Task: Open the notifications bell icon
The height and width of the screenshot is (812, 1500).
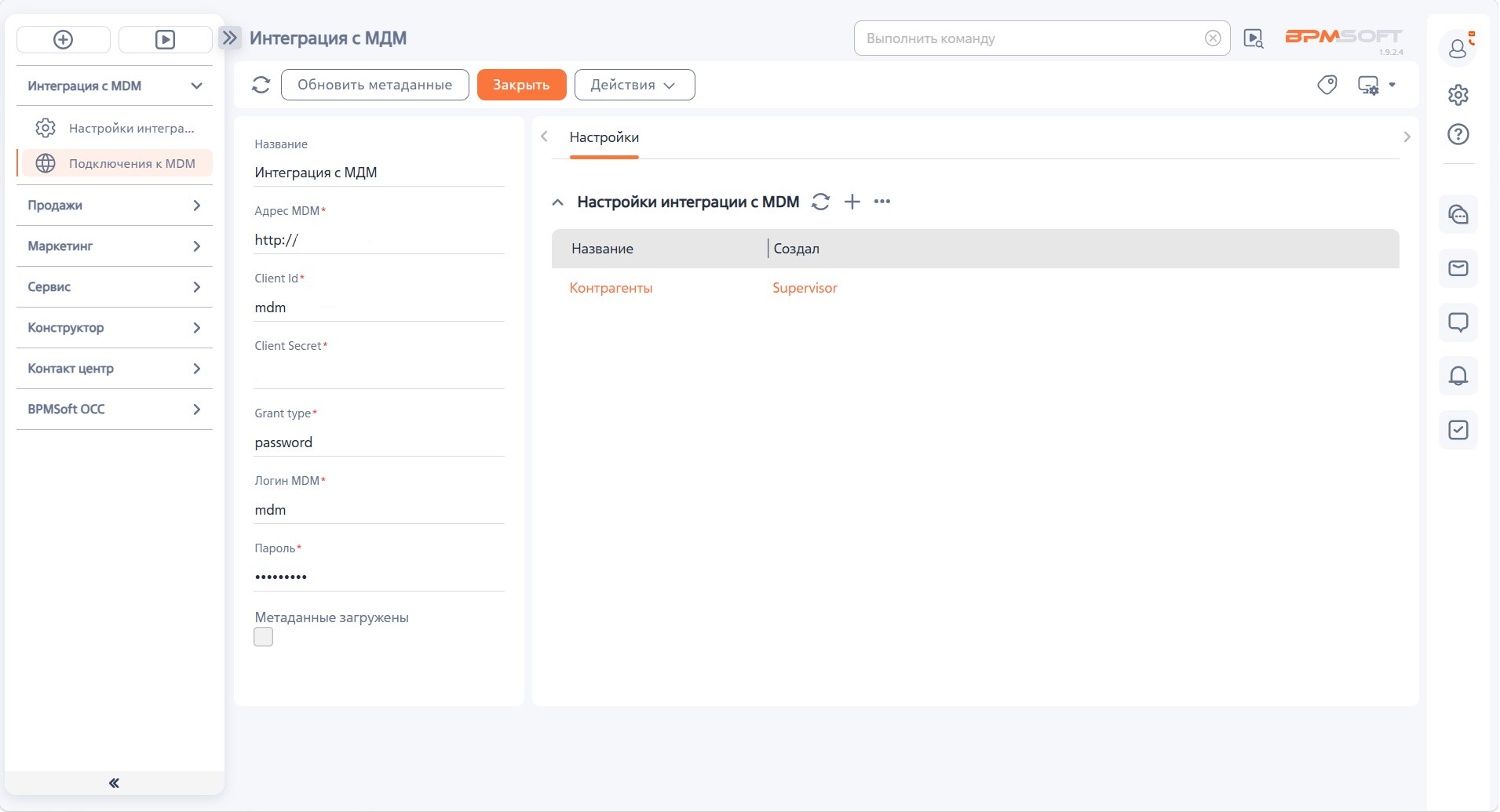Action: (x=1458, y=376)
